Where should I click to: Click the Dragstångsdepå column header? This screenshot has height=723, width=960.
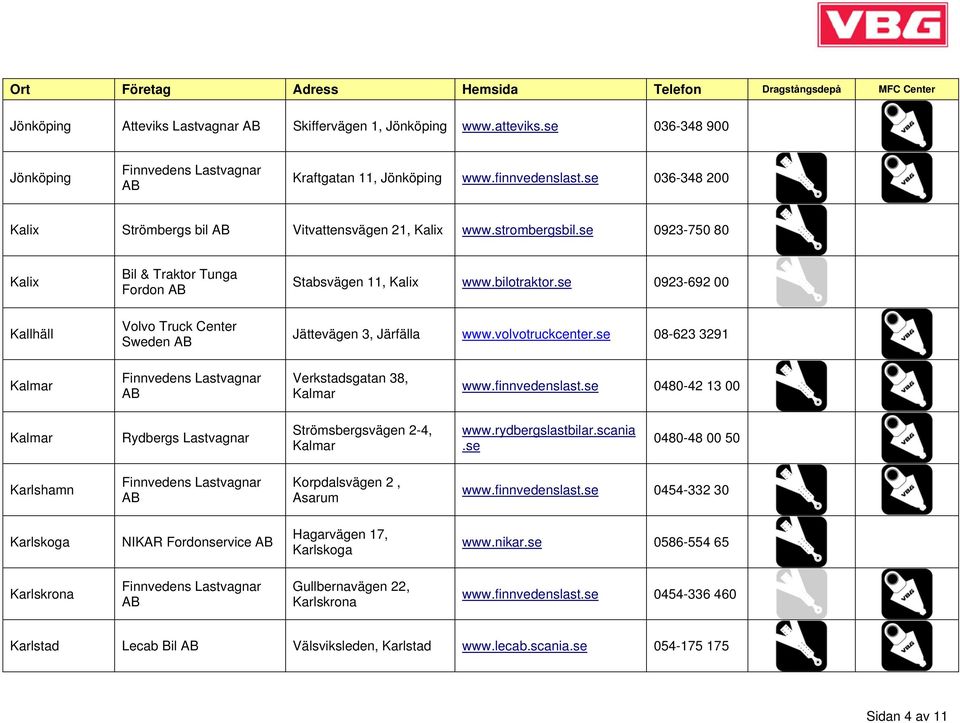[801, 89]
